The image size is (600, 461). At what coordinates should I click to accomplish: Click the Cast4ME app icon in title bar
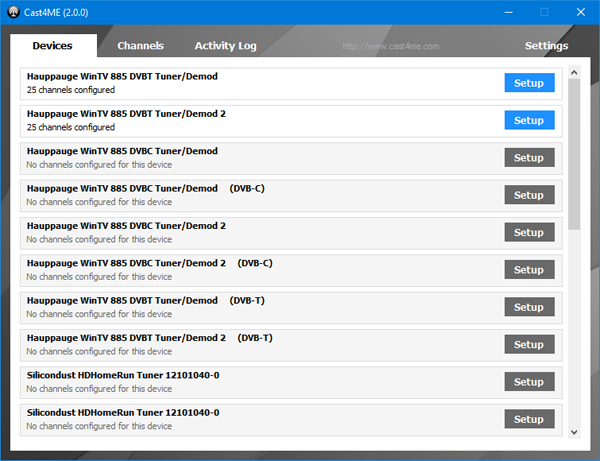[13, 12]
